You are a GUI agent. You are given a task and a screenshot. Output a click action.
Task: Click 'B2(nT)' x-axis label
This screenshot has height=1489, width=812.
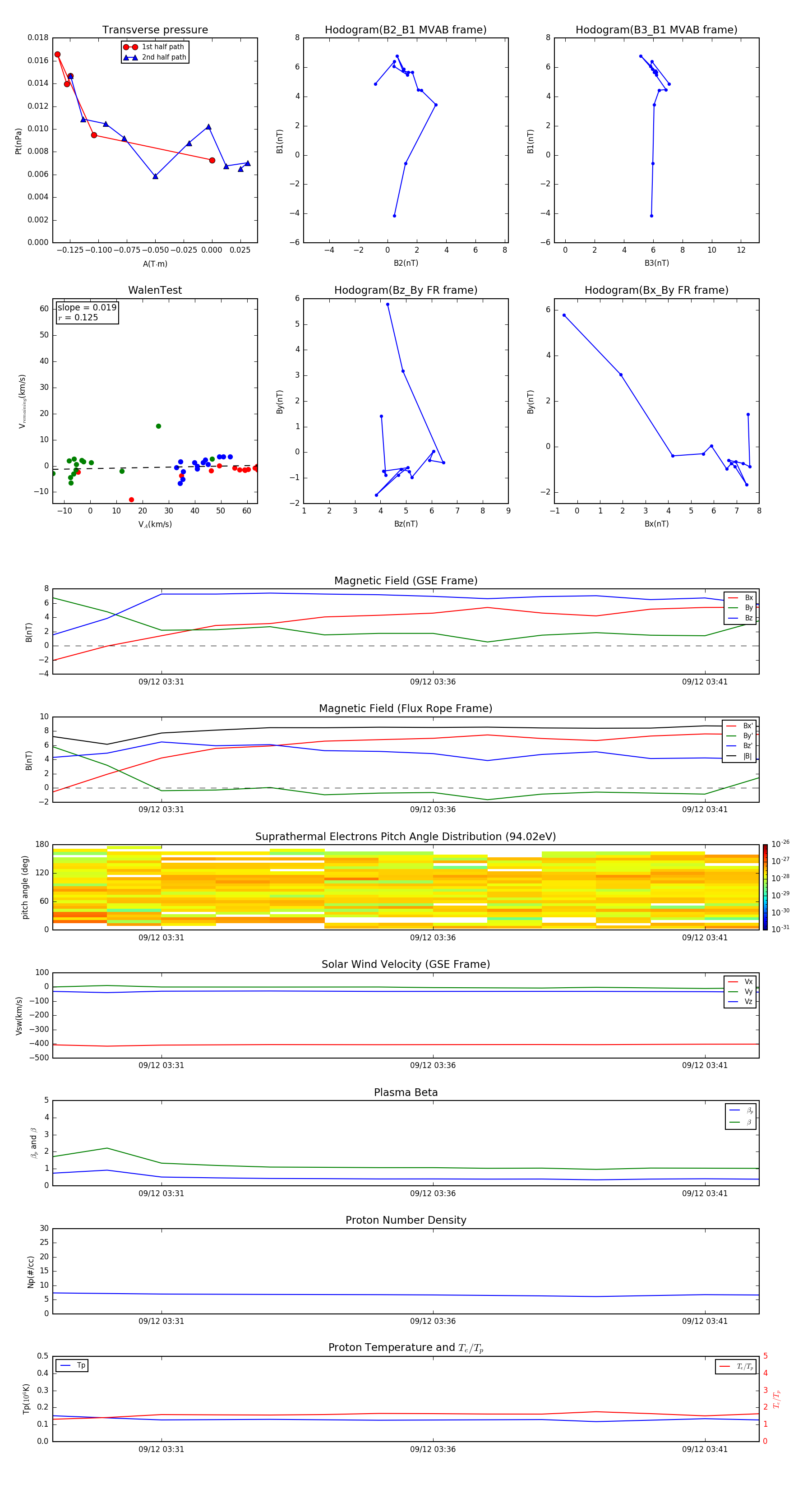[x=406, y=263]
